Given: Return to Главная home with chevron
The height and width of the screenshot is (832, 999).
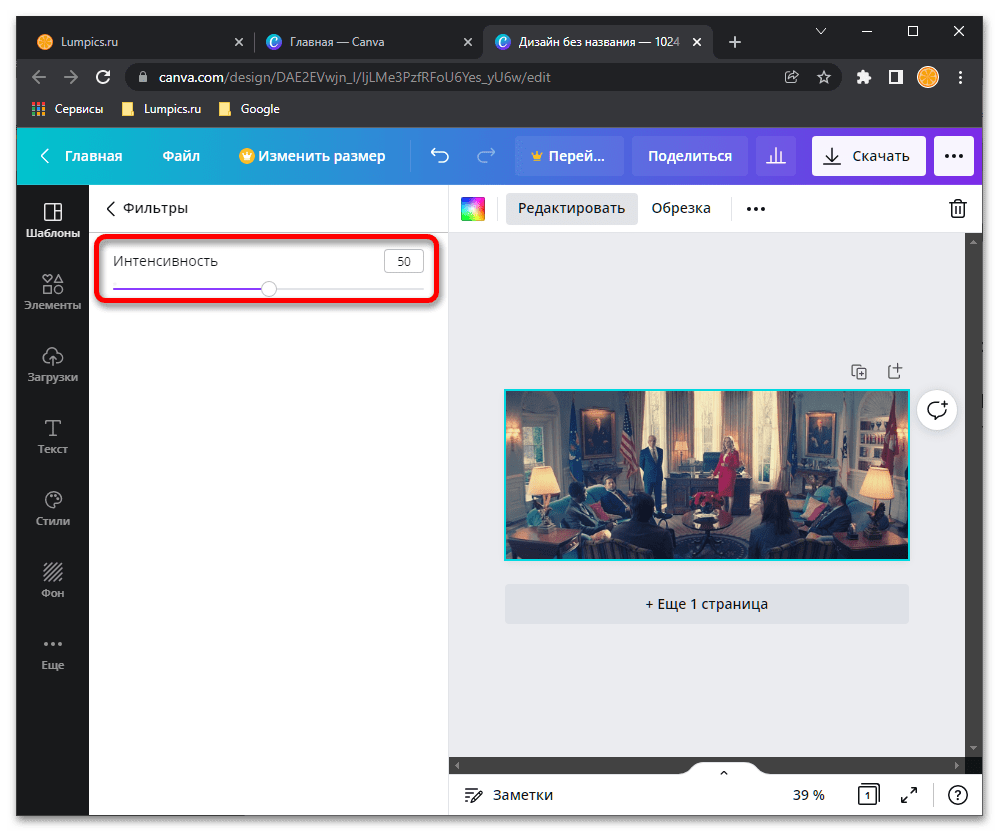Looking at the screenshot, I should (82, 155).
